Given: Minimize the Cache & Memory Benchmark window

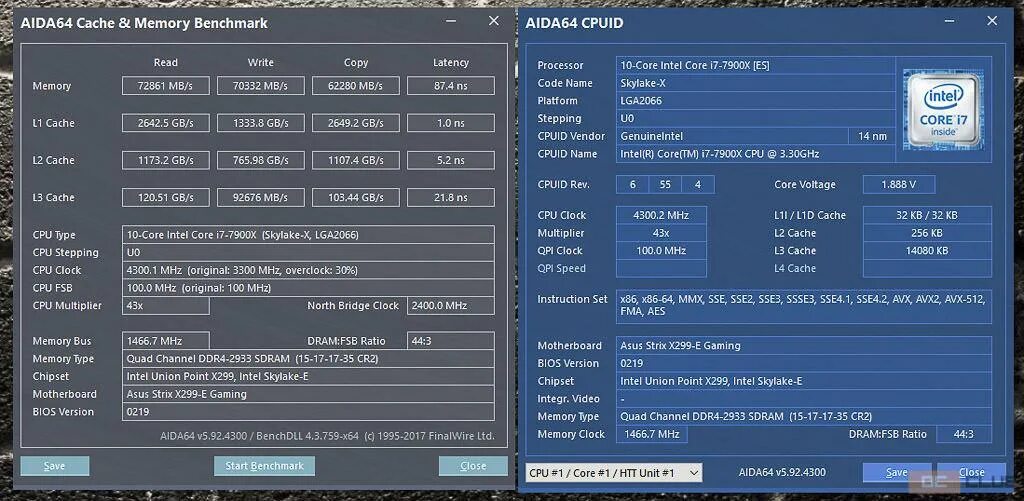Looking at the screenshot, I should 451,22.
